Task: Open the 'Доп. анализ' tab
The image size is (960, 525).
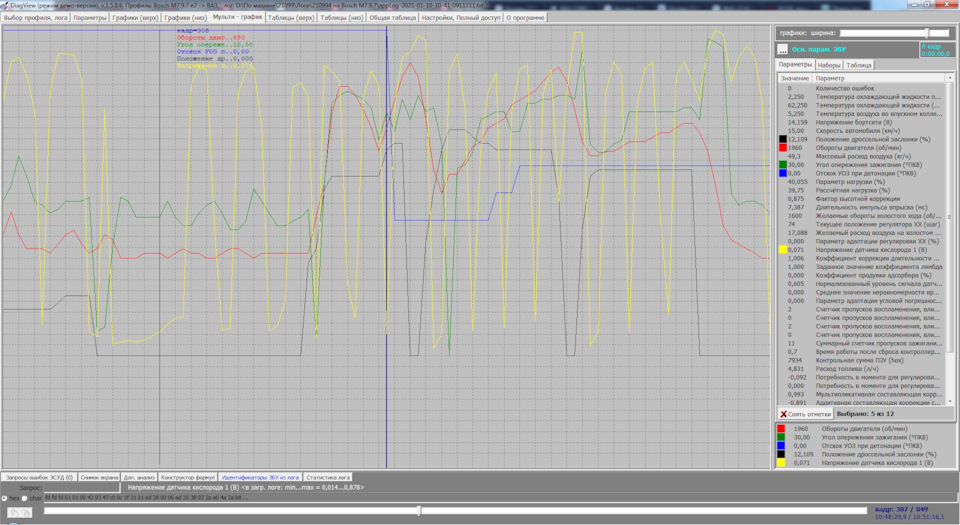Action: tap(139, 477)
